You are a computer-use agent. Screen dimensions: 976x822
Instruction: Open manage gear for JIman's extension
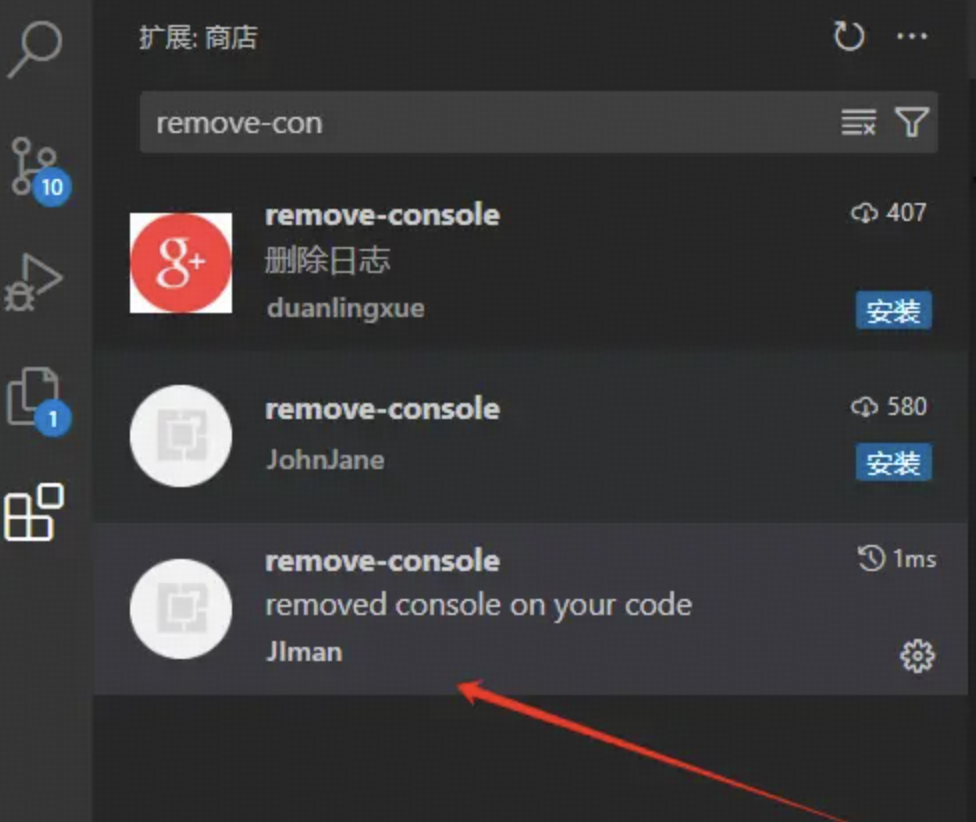(x=917, y=656)
